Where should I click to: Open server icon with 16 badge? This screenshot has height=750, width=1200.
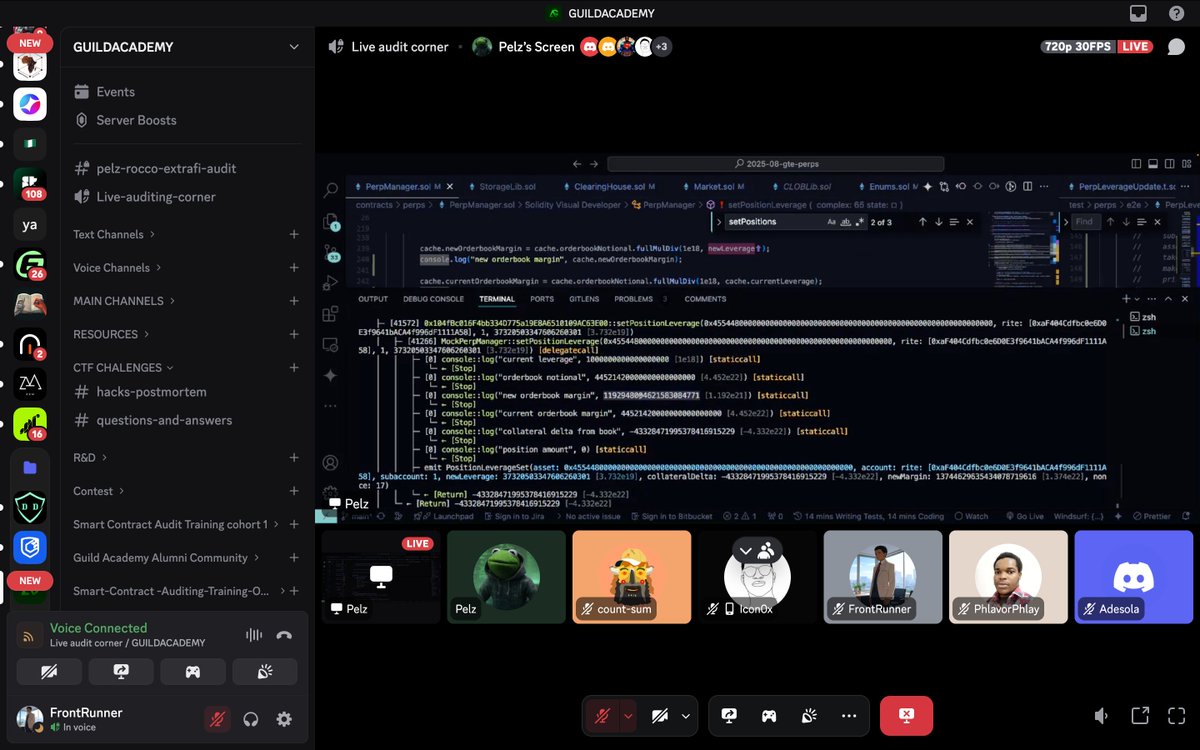click(x=30, y=424)
